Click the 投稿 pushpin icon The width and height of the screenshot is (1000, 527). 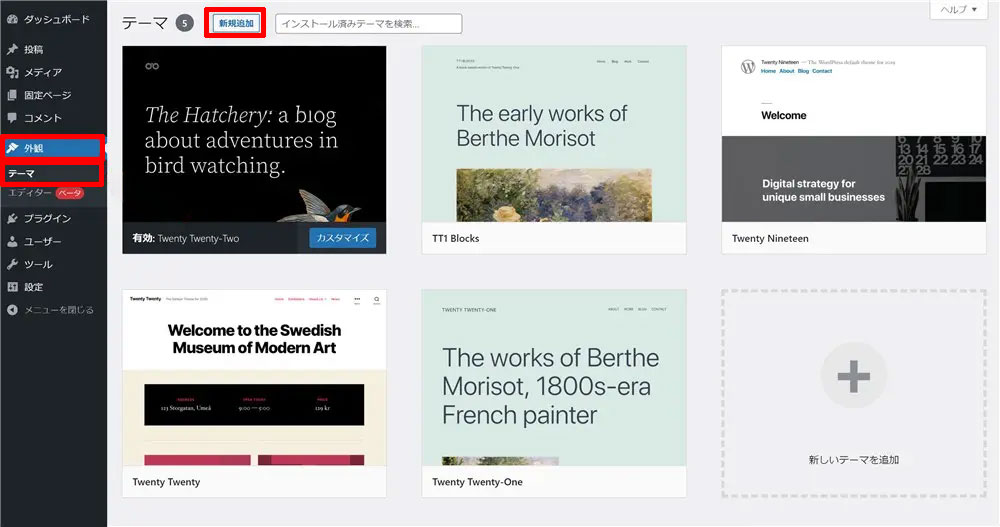tap(12, 49)
